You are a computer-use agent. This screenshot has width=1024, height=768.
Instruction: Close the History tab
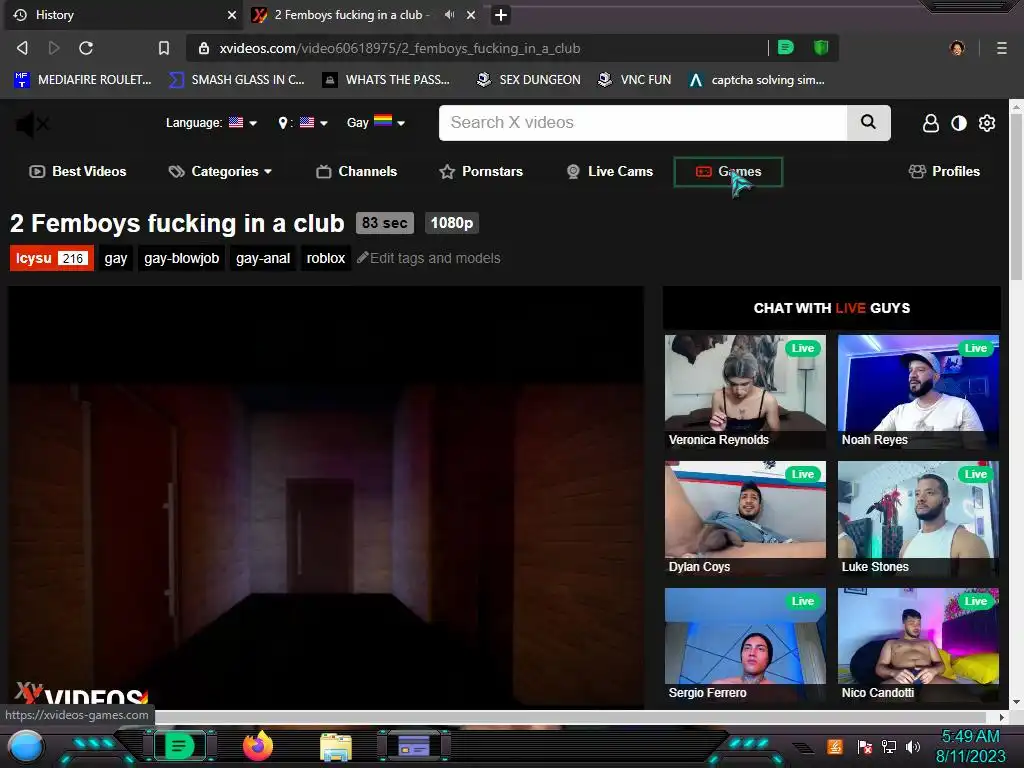click(232, 14)
